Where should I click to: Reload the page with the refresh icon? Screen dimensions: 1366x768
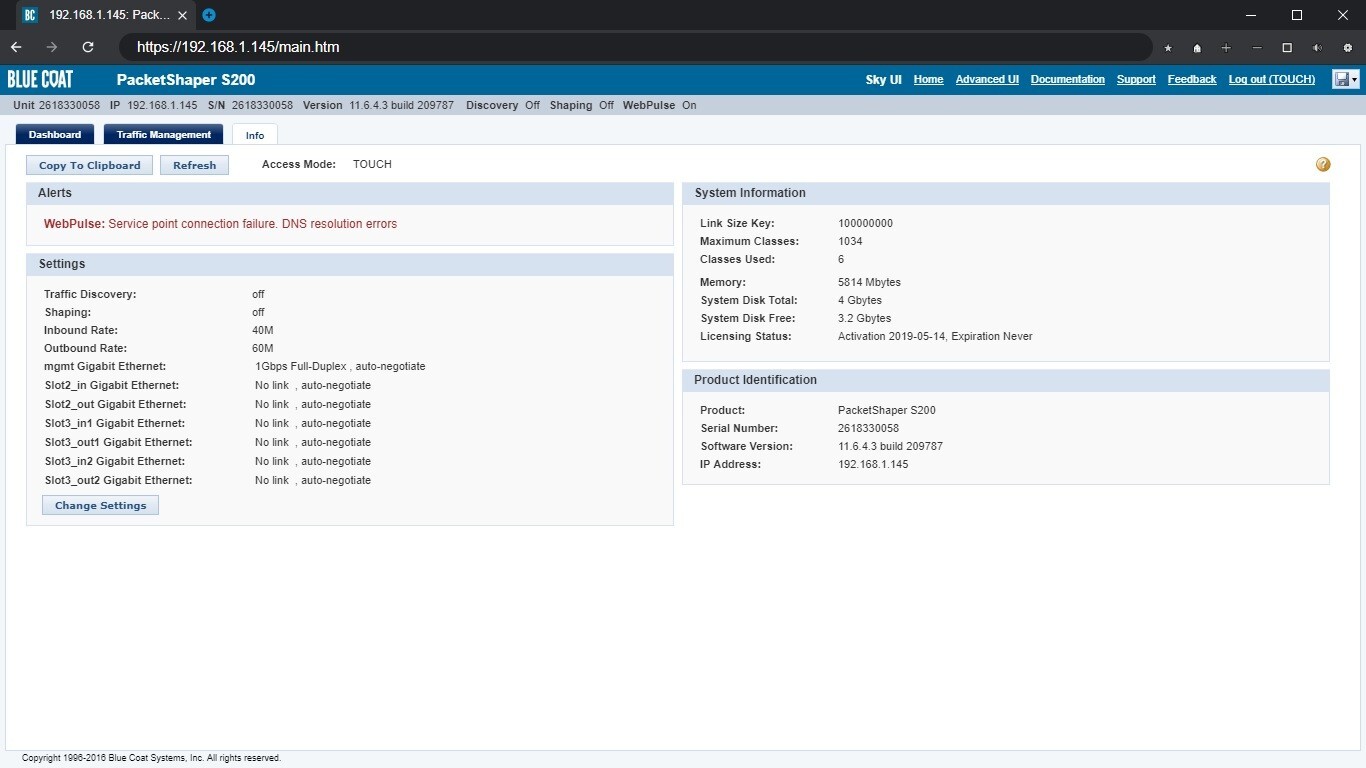click(88, 47)
